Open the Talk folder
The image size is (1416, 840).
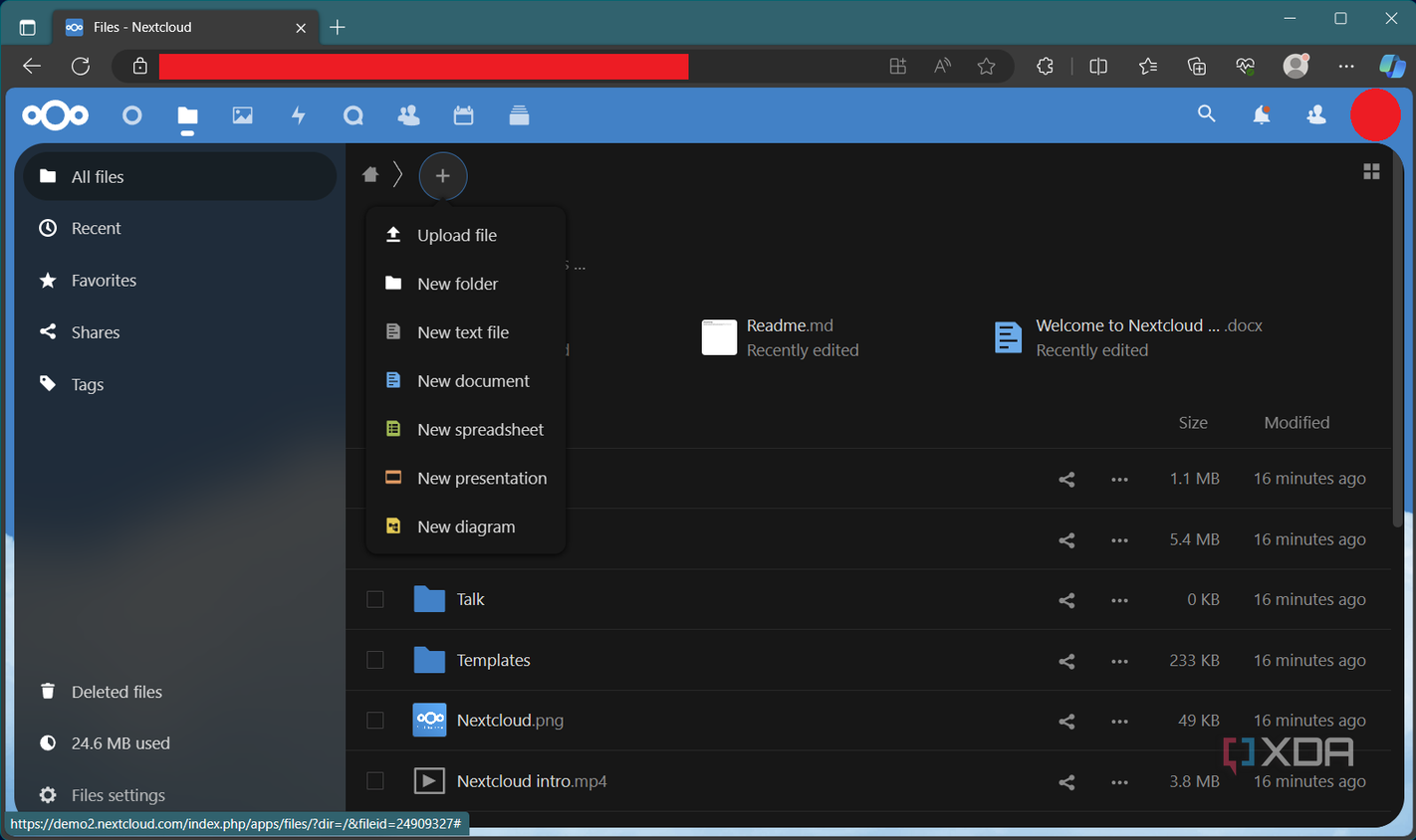tap(470, 599)
